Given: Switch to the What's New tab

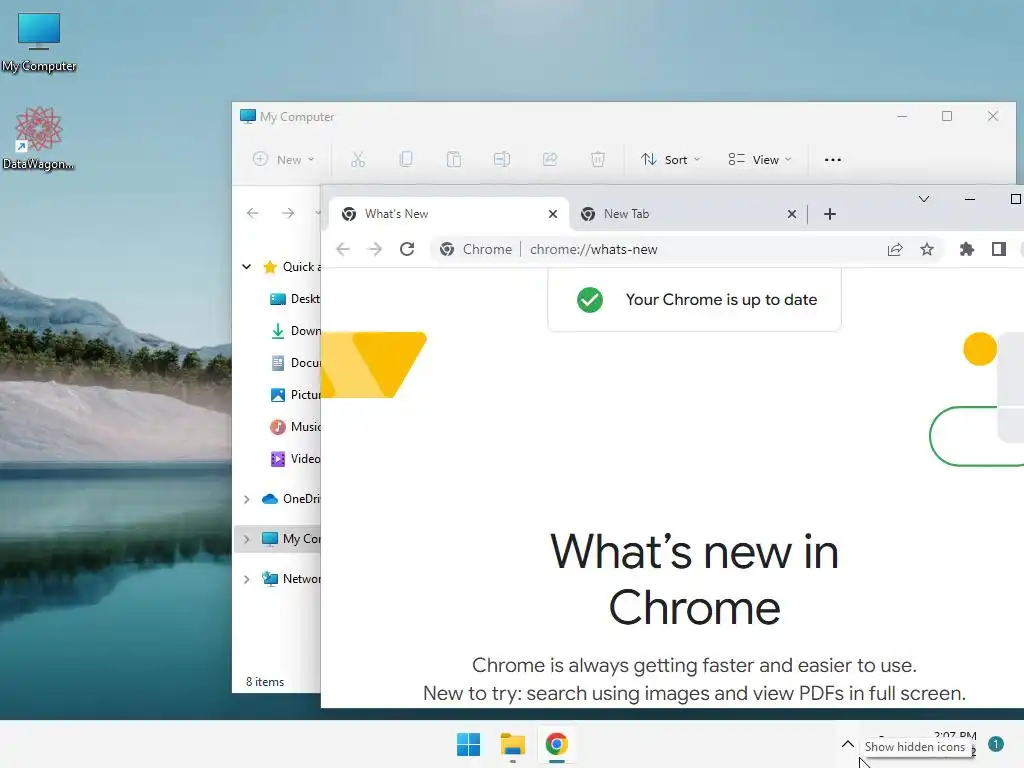Looking at the screenshot, I should click(x=449, y=214).
